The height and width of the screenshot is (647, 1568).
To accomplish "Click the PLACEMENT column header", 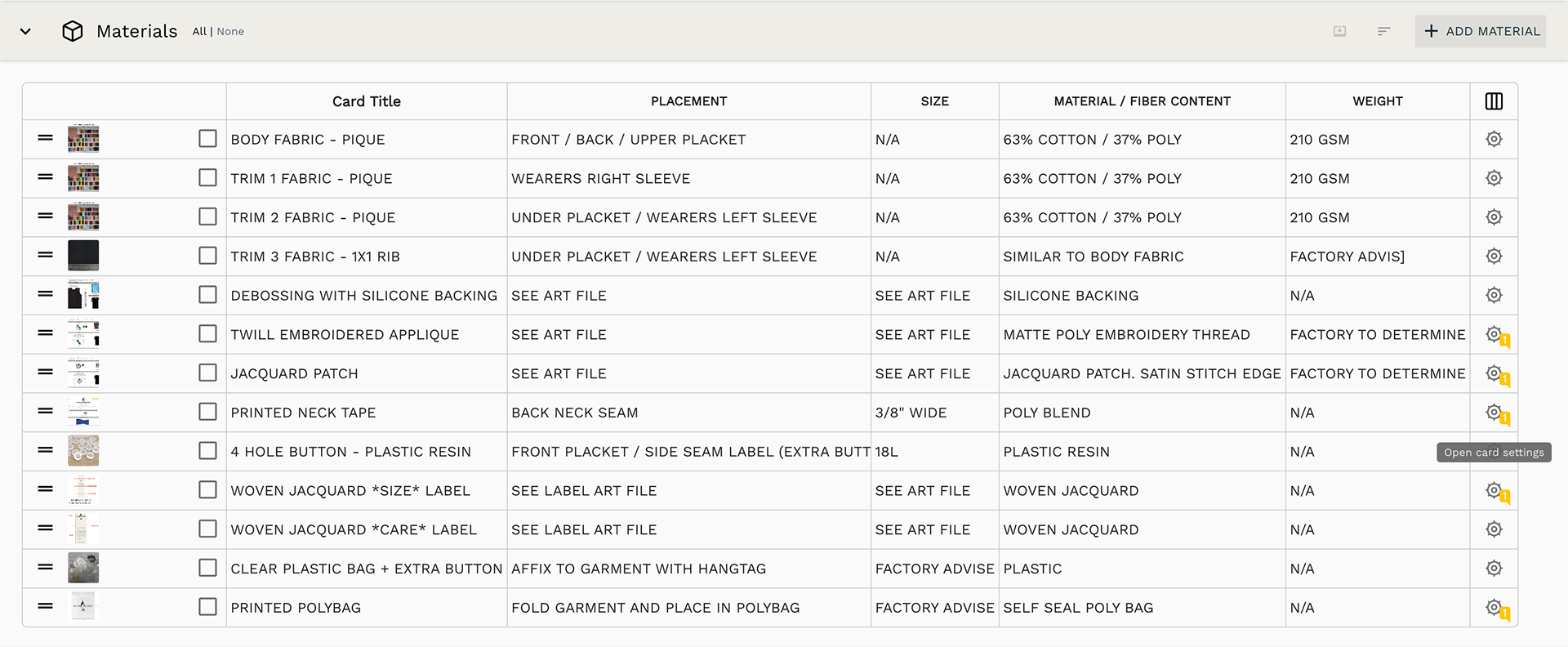I will click(x=689, y=101).
